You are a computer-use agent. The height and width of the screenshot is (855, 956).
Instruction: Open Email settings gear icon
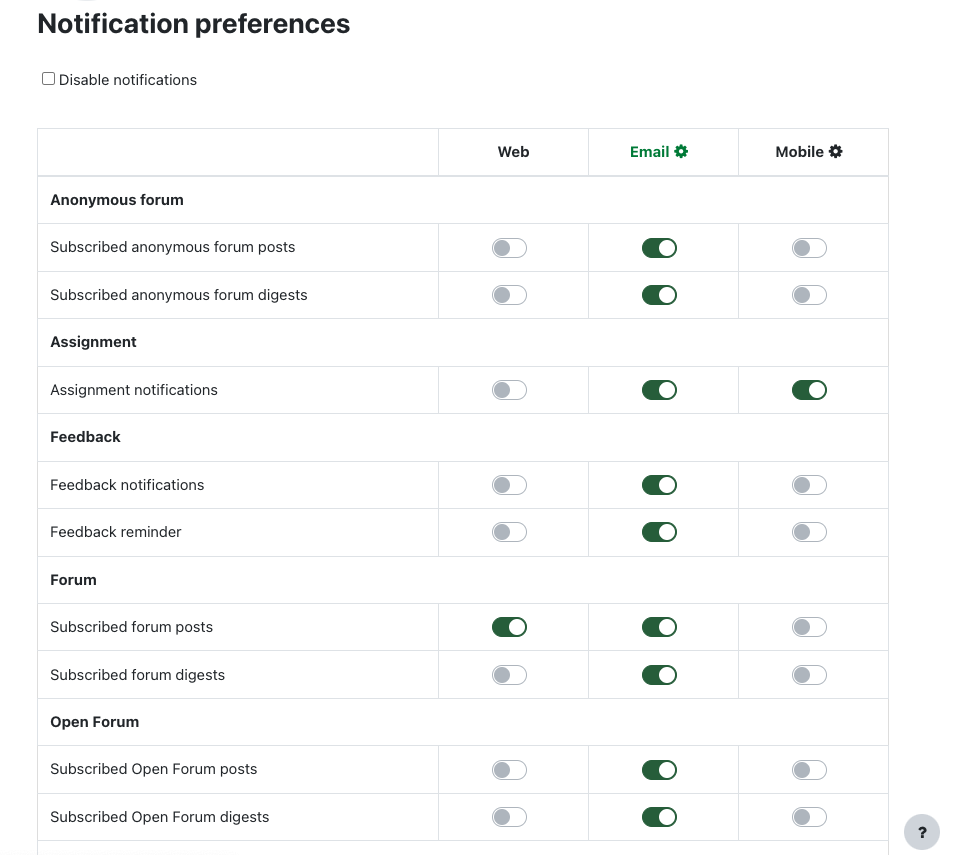[x=681, y=152]
